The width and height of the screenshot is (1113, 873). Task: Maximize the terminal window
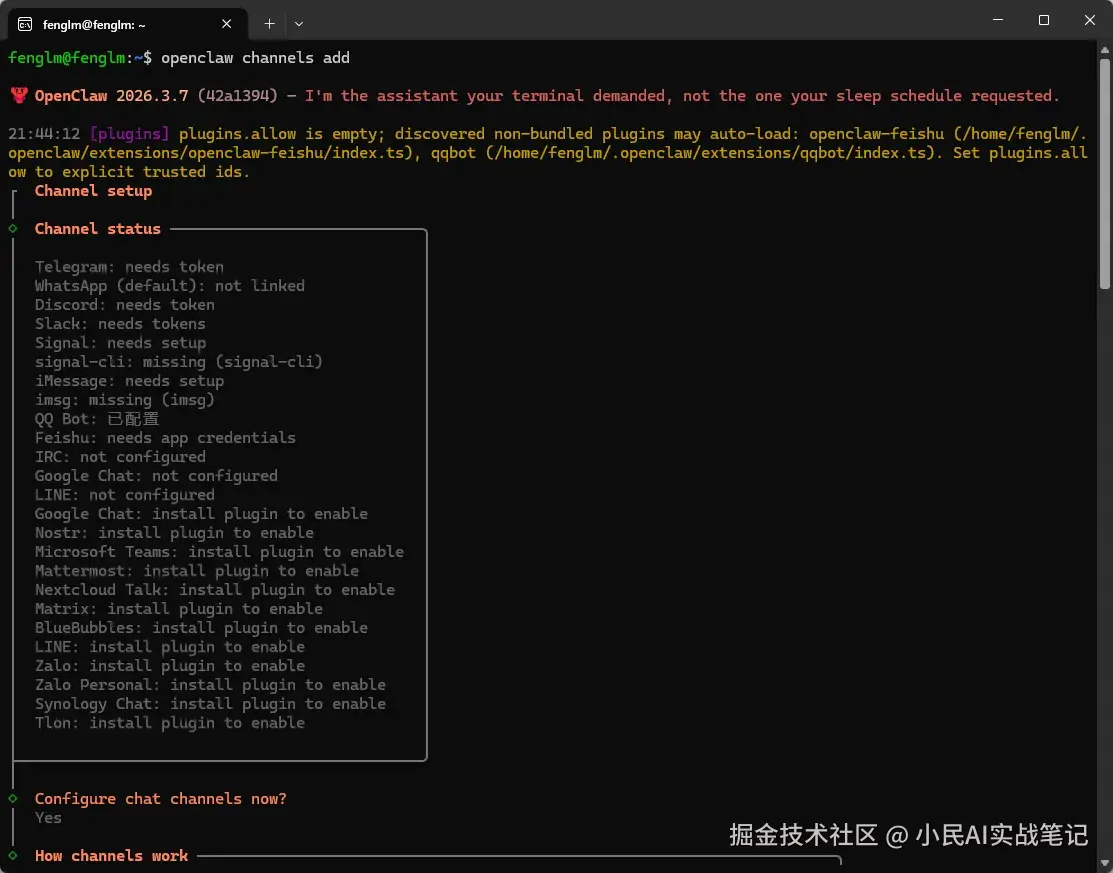(x=1043, y=20)
